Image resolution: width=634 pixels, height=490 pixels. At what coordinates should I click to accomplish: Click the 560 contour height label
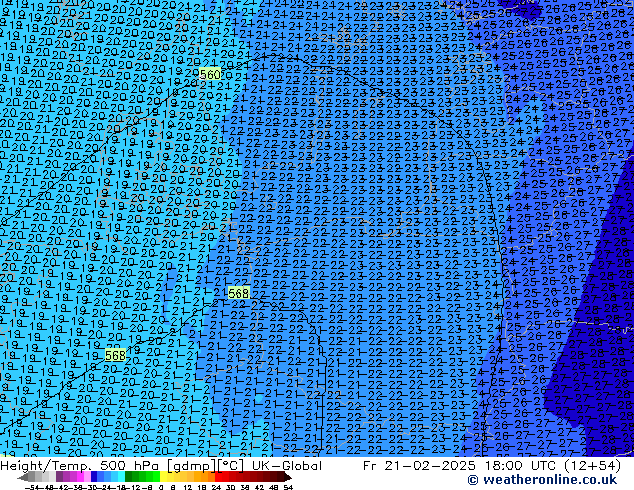point(210,74)
